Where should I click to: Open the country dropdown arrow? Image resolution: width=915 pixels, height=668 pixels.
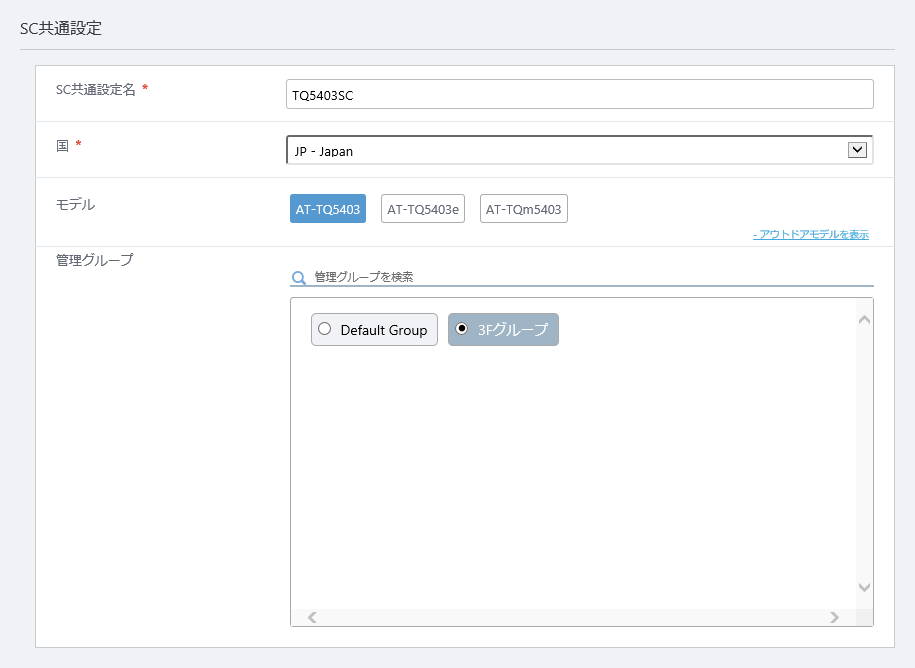click(857, 150)
